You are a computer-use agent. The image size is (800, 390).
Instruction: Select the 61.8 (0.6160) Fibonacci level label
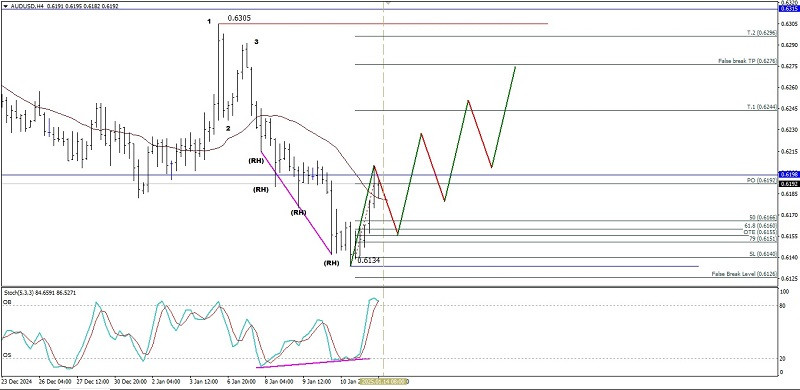[x=761, y=225]
